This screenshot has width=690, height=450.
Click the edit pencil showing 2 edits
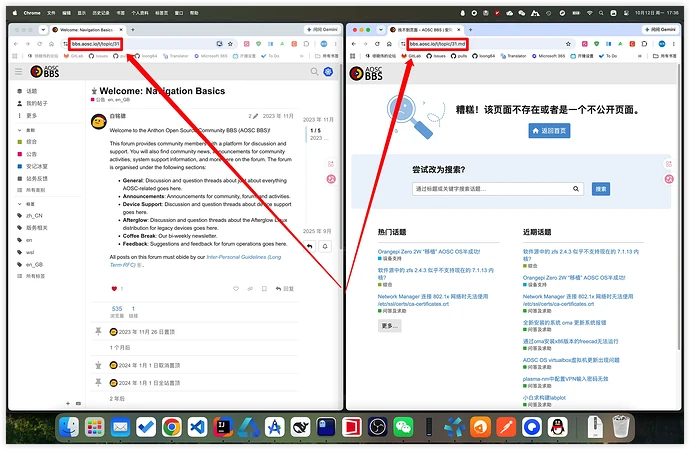253,116
